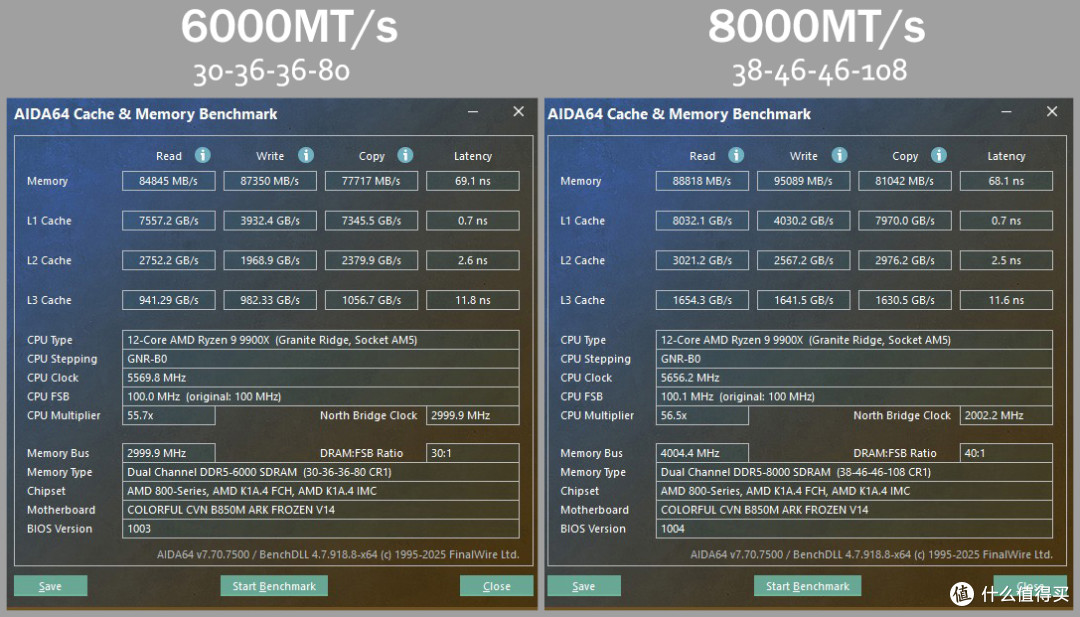The image size is (1080, 617).
Task: Click L1 Cache Write 3932.4 GB/s
Action: coord(270,221)
